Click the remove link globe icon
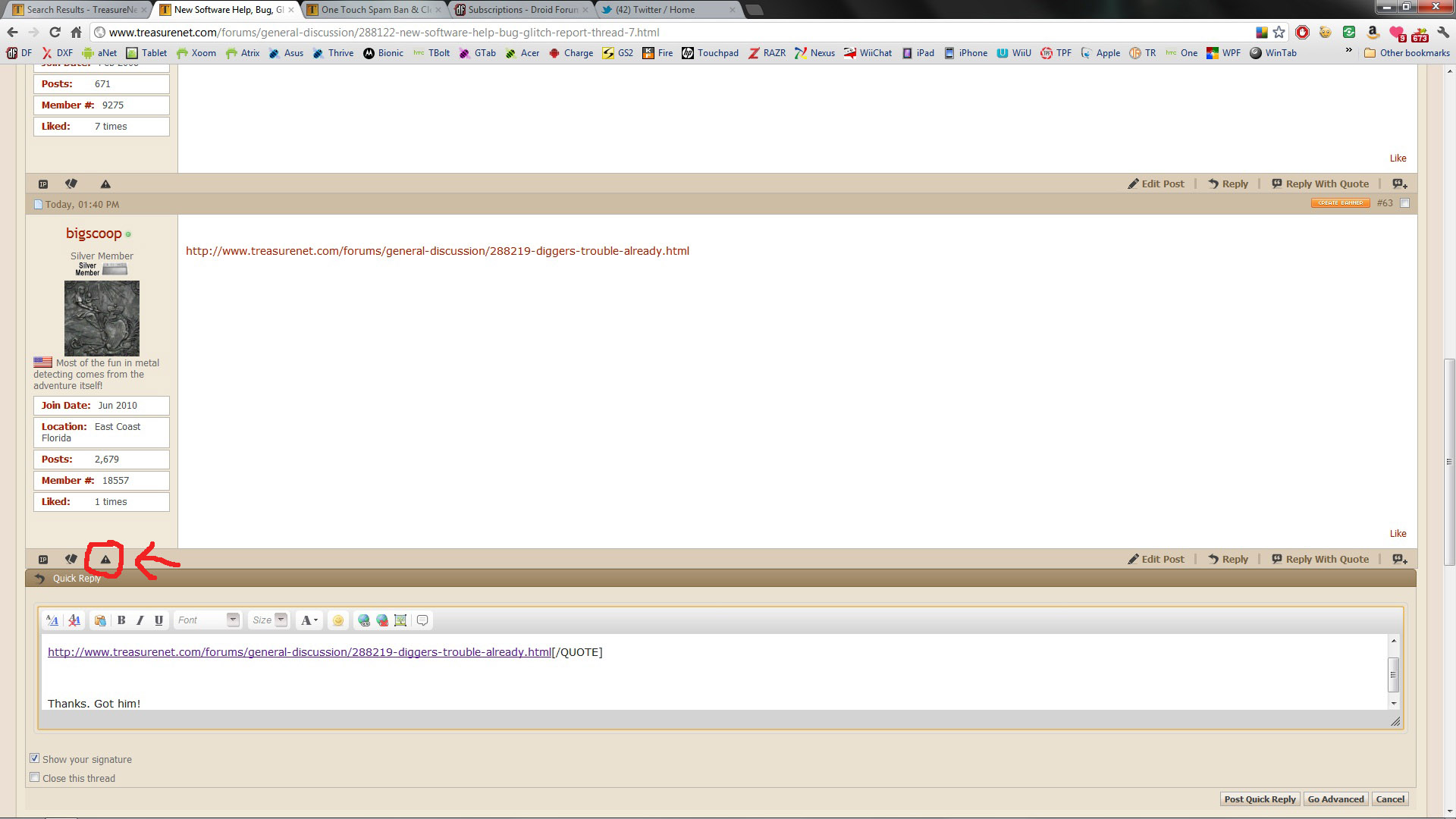This screenshot has height=819, width=1456. pos(382,620)
